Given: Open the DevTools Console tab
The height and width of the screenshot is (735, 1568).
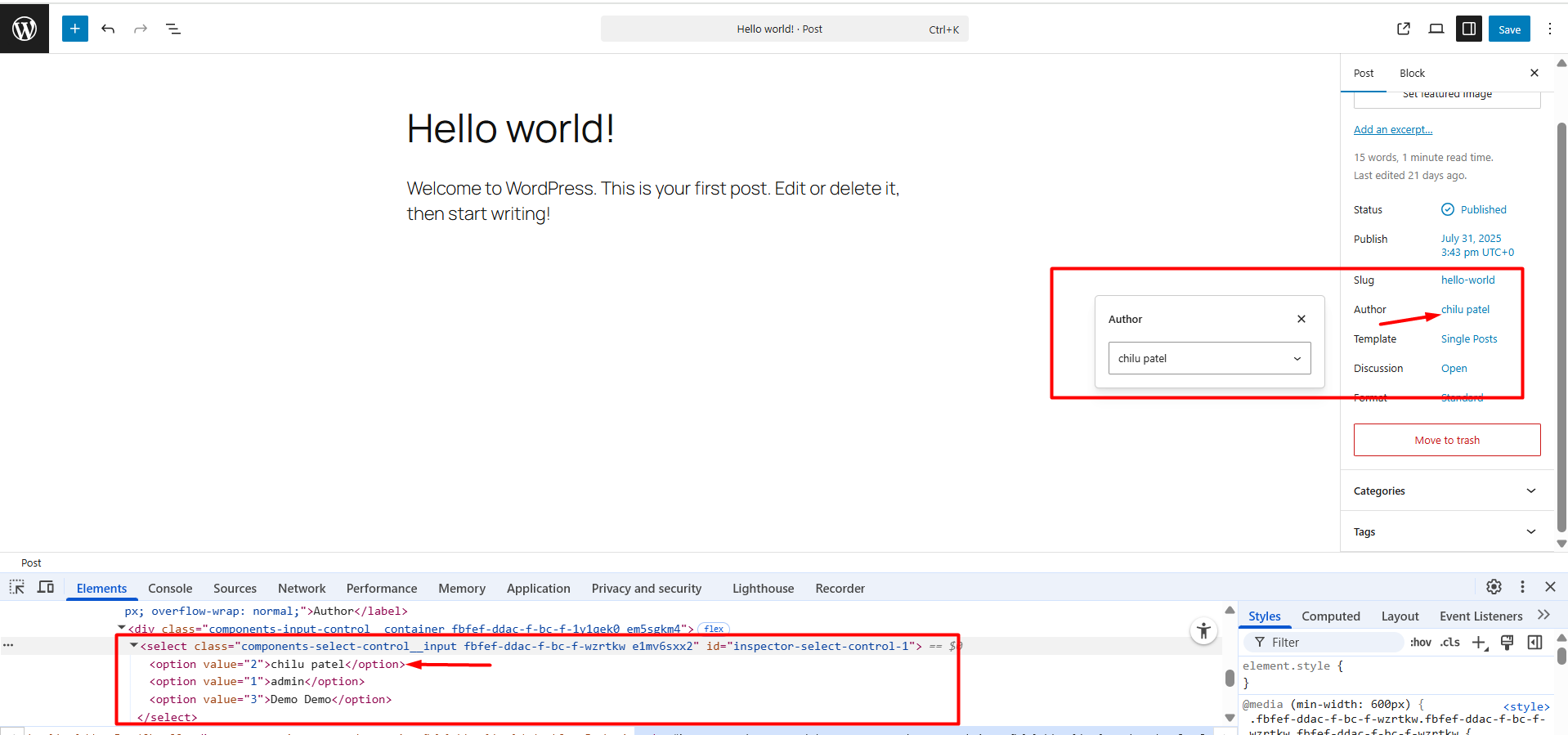Looking at the screenshot, I should pos(170,589).
